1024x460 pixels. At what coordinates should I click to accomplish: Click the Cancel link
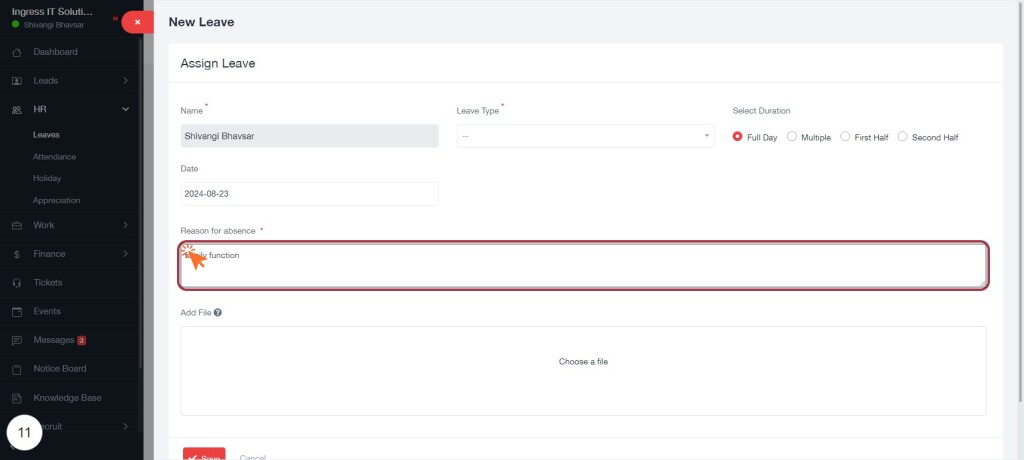[252, 457]
